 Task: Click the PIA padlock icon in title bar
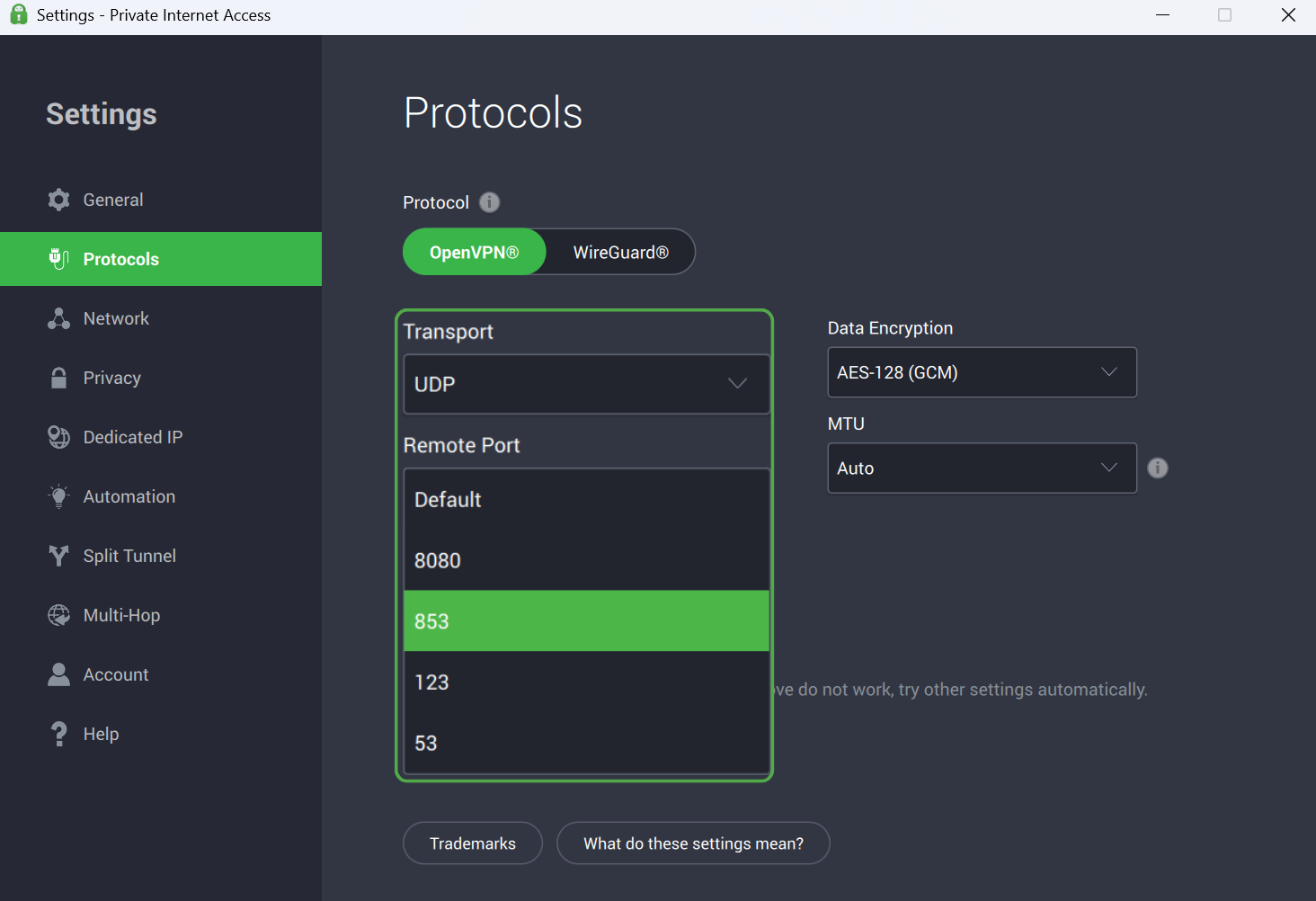(x=18, y=14)
